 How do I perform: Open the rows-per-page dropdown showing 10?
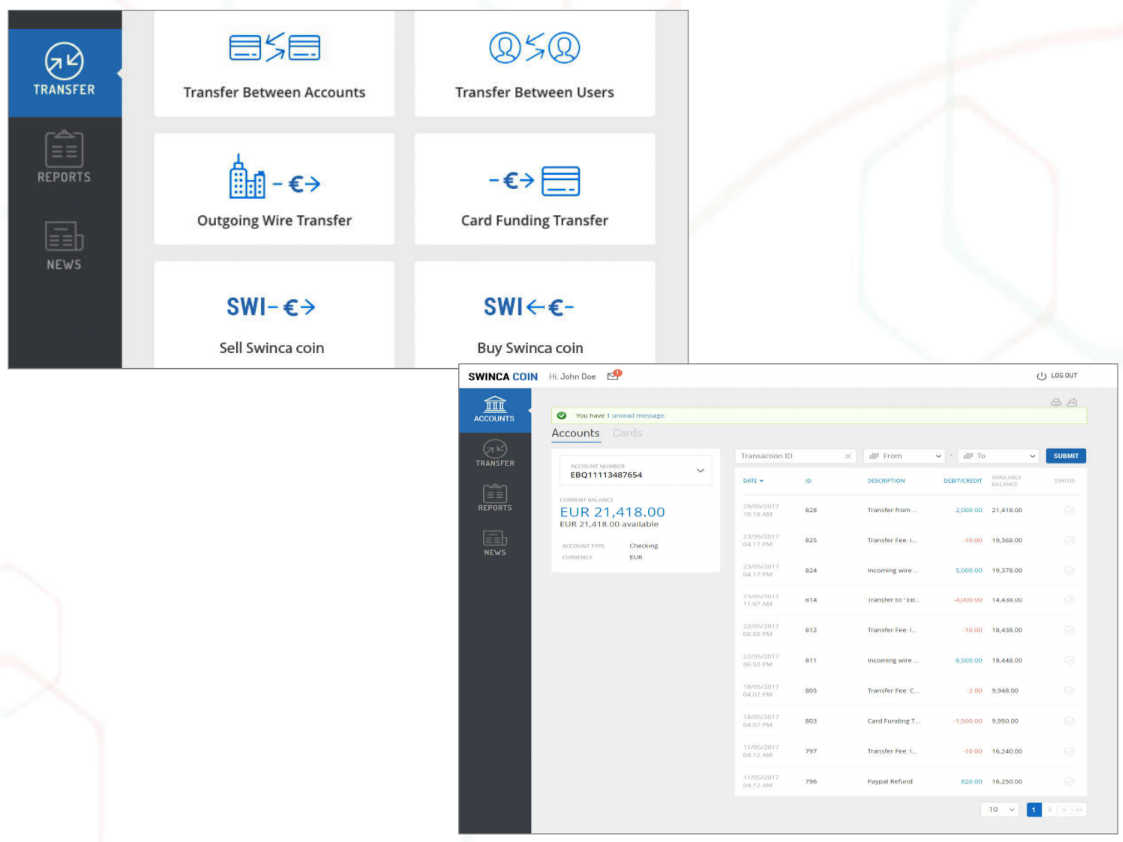(1000, 810)
